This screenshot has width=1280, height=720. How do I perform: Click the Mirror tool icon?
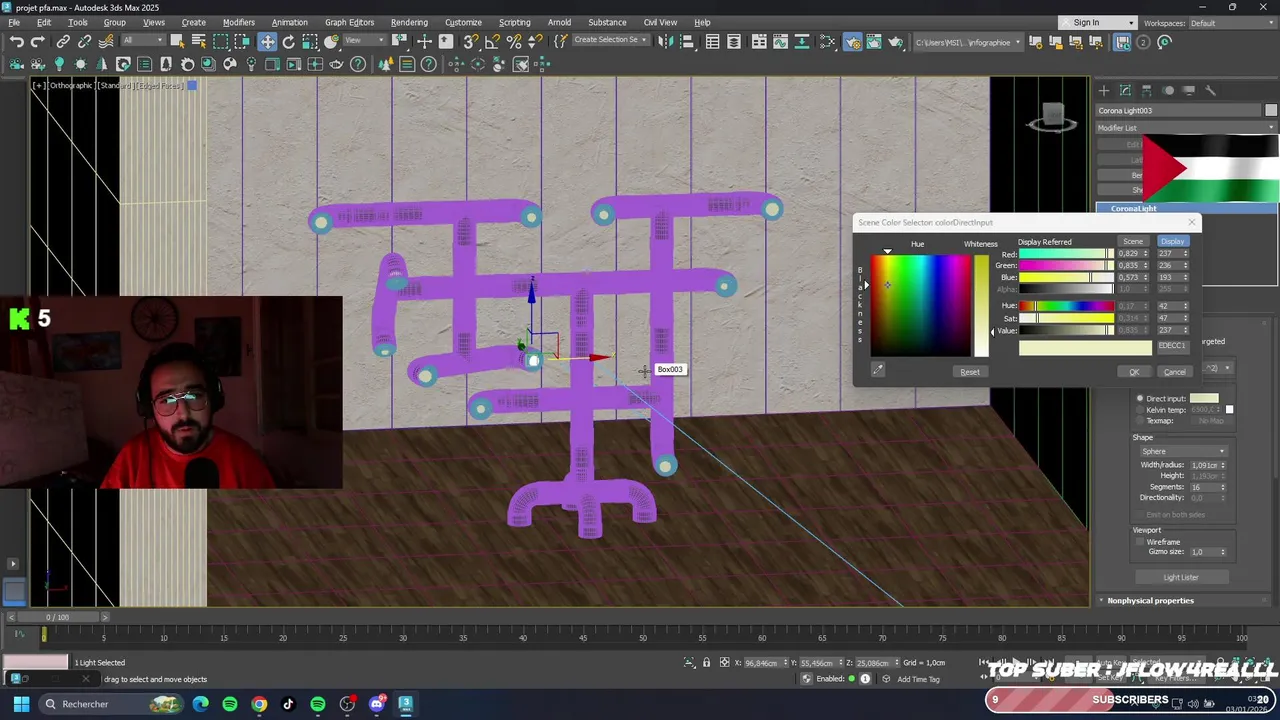tap(665, 42)
